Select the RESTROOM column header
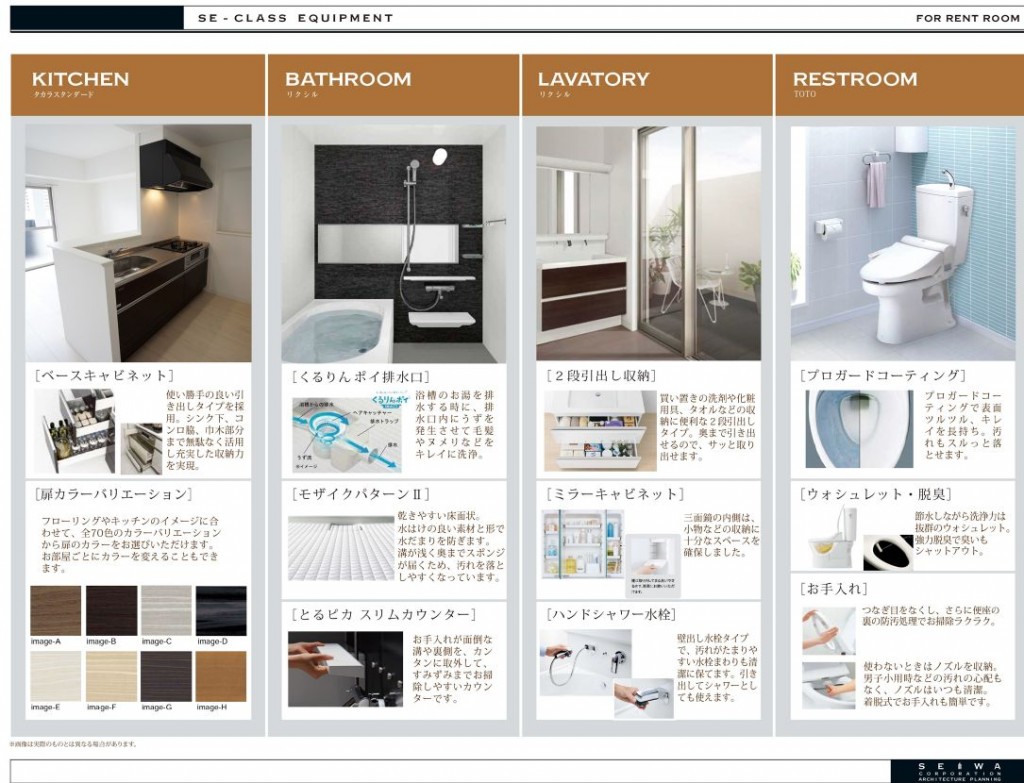This screenshot has width=1024, height=783. point(854,79)
